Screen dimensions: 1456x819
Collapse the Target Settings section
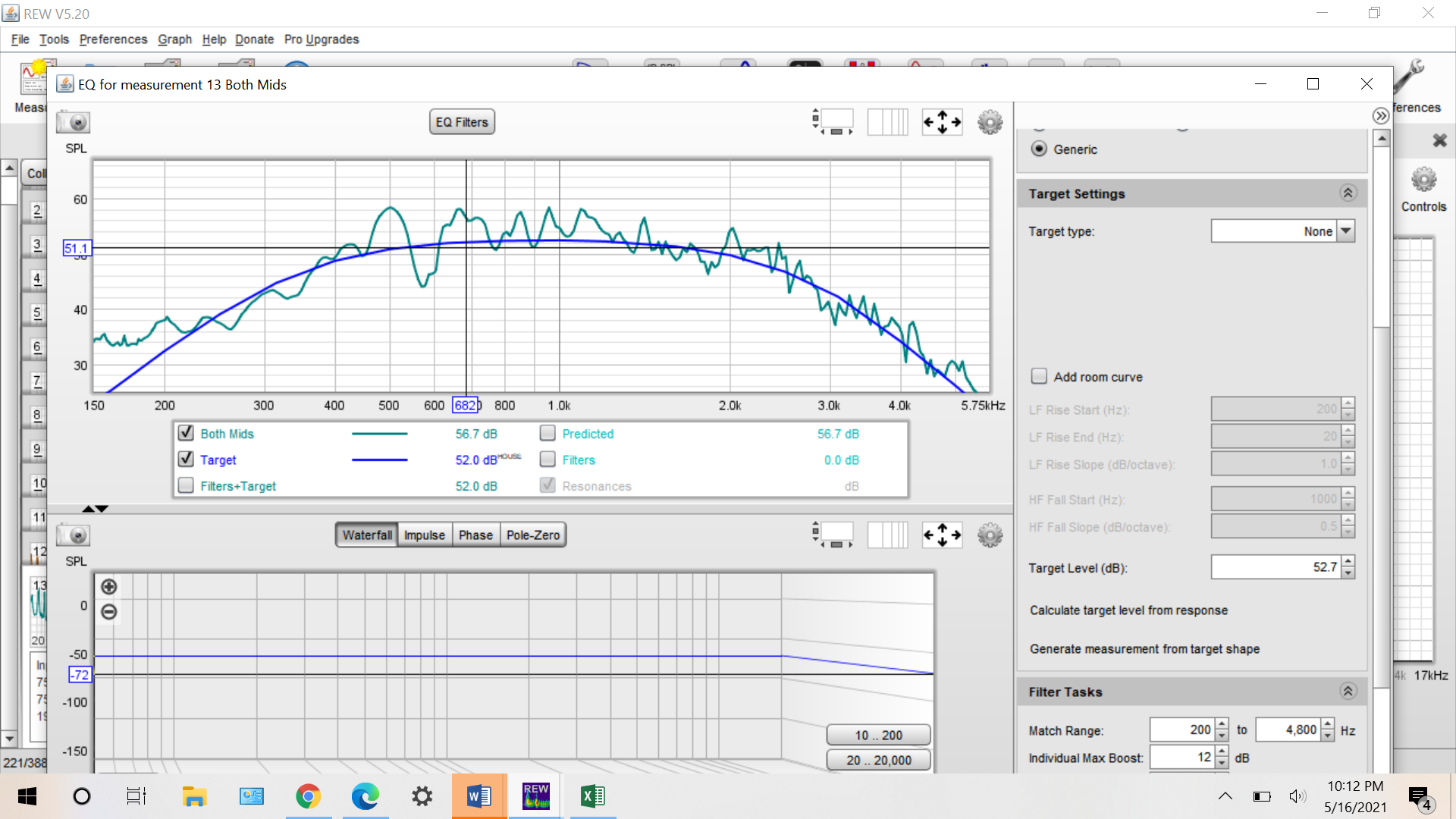click(x=1348, y=193)
